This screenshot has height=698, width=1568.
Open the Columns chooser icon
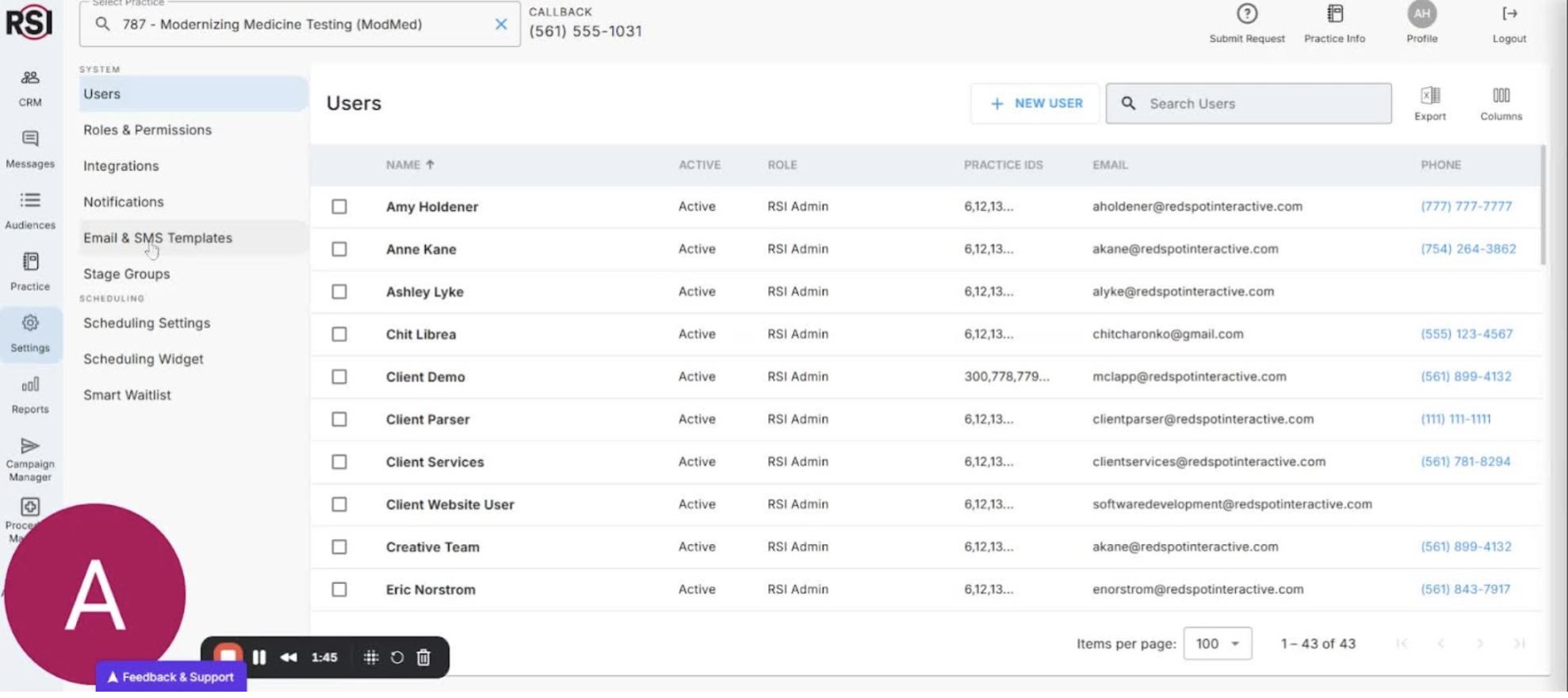click(x=1501, y=103)
